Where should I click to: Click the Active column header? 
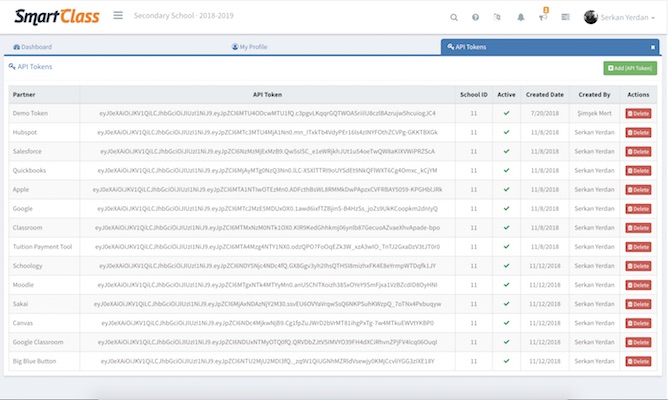click(506, 95)
